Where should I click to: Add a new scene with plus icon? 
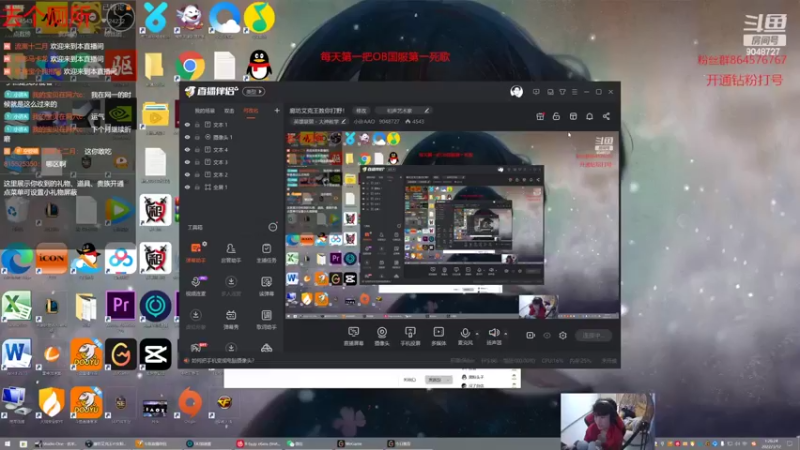pyautogui.click(x=277, y=110)
